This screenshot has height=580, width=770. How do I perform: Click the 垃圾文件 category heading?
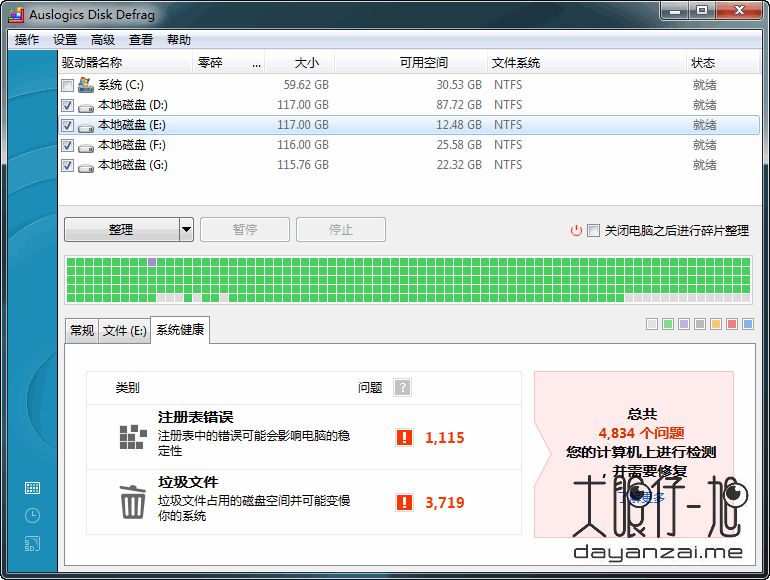(x=188, y=482)
